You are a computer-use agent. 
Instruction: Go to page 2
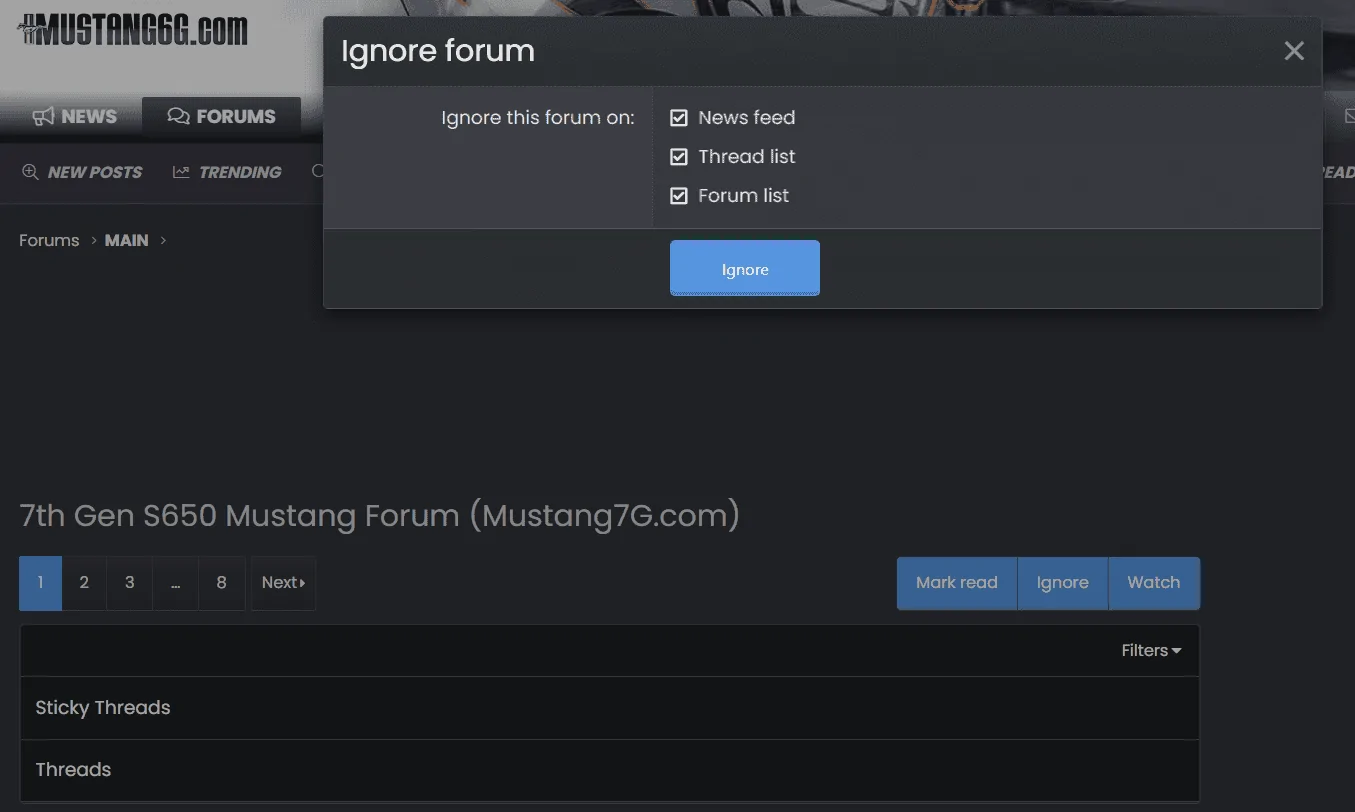coord(84,583)
